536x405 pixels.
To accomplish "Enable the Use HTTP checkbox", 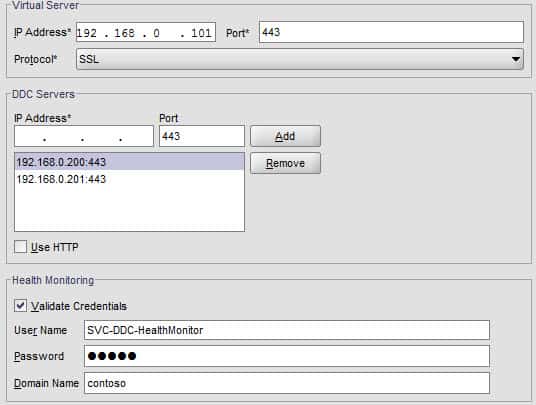I will pos(21,247).
